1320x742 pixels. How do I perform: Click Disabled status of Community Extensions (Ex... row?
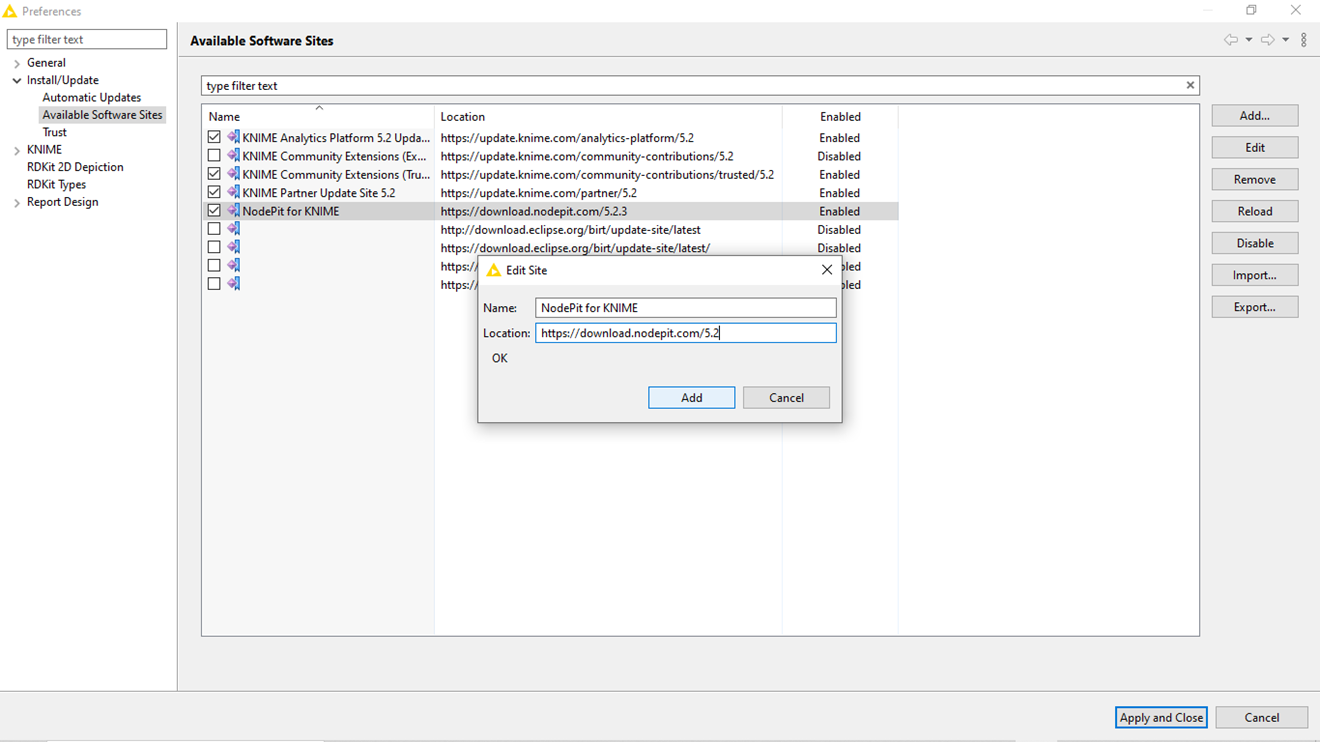[x=839, y=156]
